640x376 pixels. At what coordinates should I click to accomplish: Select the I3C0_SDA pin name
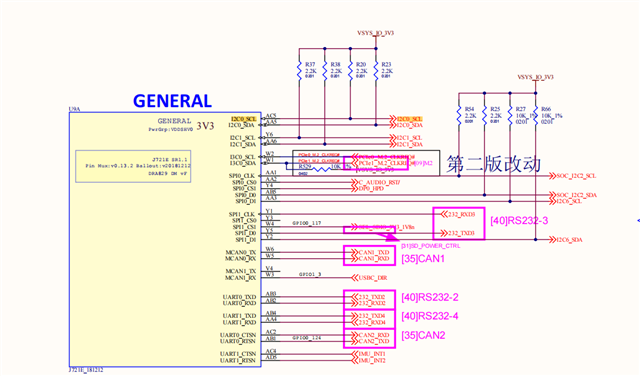pyautogui.click(x=242, y=163)
